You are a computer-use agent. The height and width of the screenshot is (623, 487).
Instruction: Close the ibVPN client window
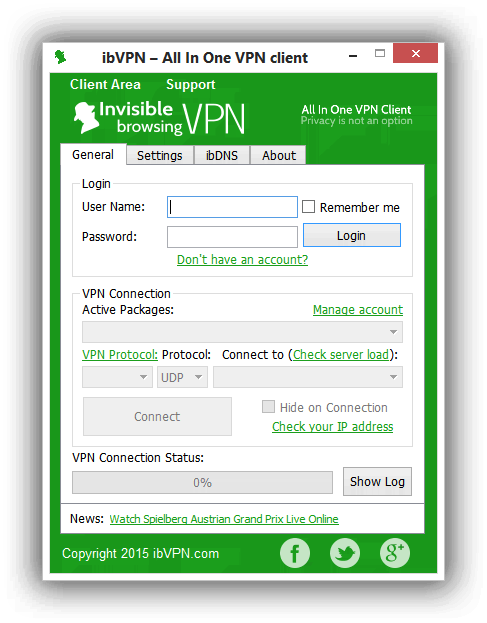click(x=415, y=53)
